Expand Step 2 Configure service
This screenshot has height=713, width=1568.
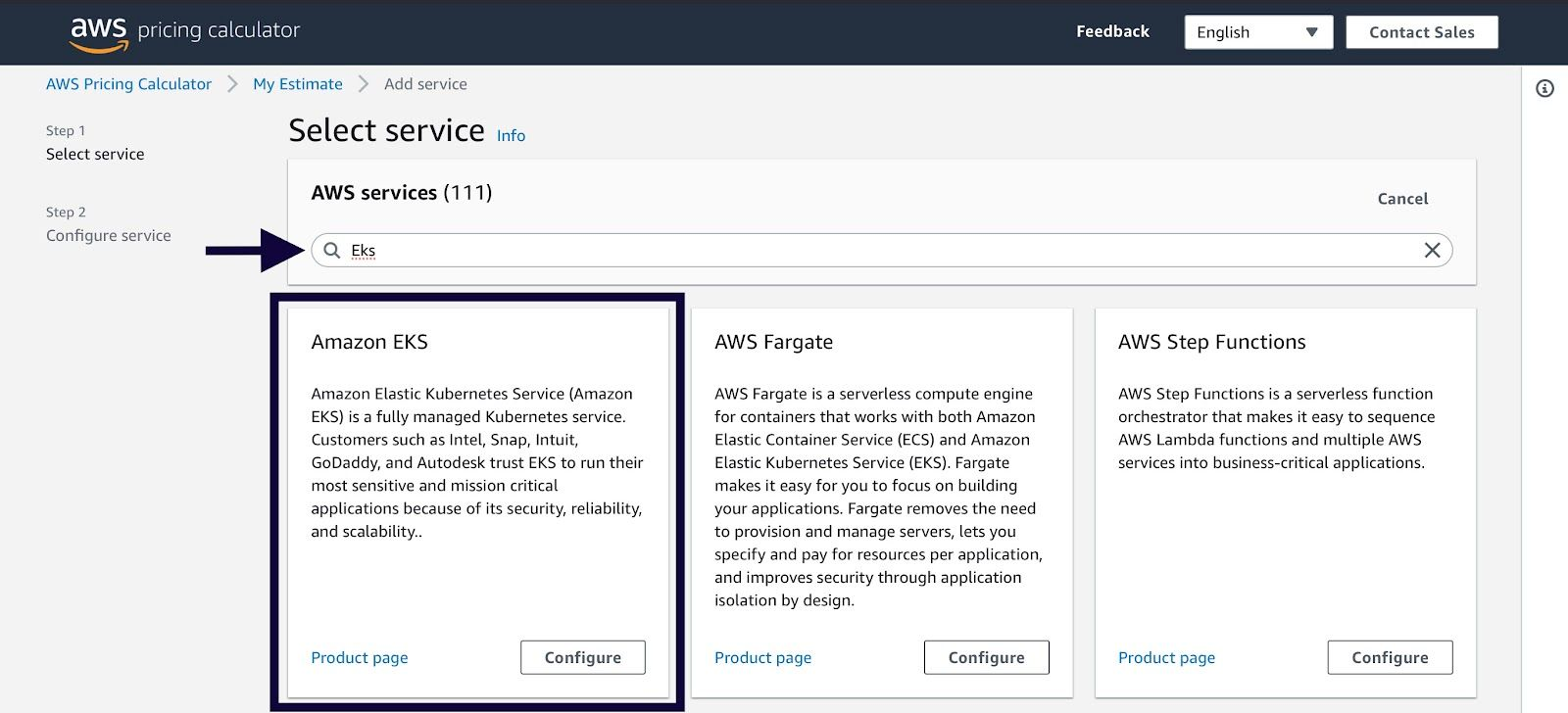click(x=109, y=235)
